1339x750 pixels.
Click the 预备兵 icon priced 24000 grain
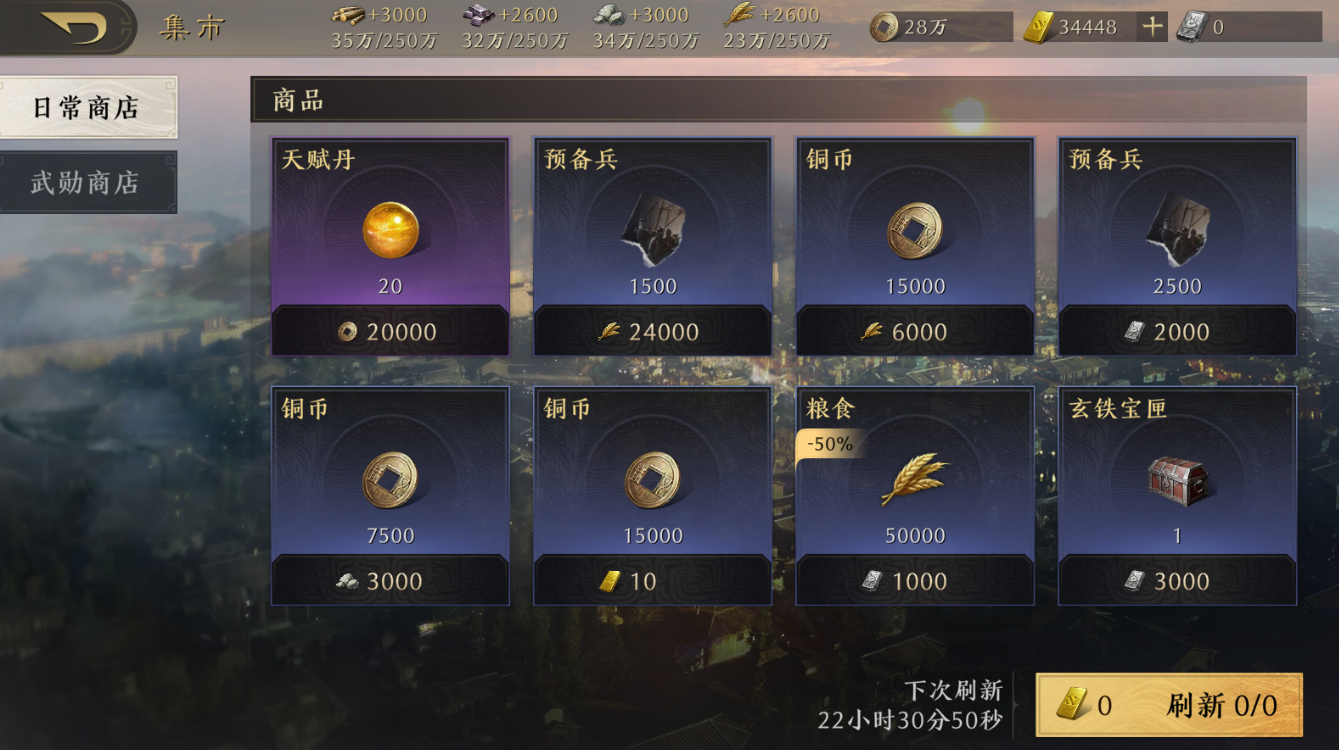652,230
